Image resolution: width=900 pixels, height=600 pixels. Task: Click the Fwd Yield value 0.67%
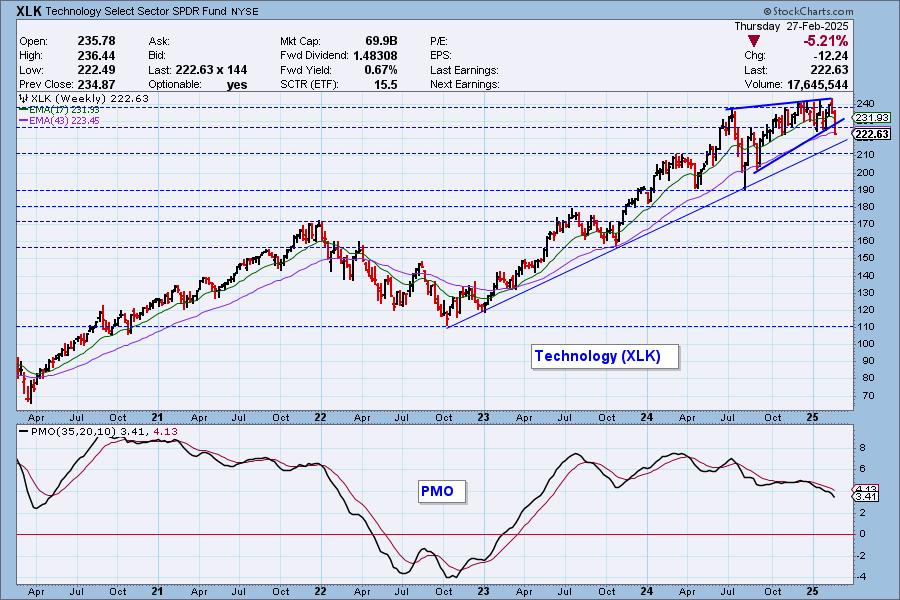click(x=381, y=70)
